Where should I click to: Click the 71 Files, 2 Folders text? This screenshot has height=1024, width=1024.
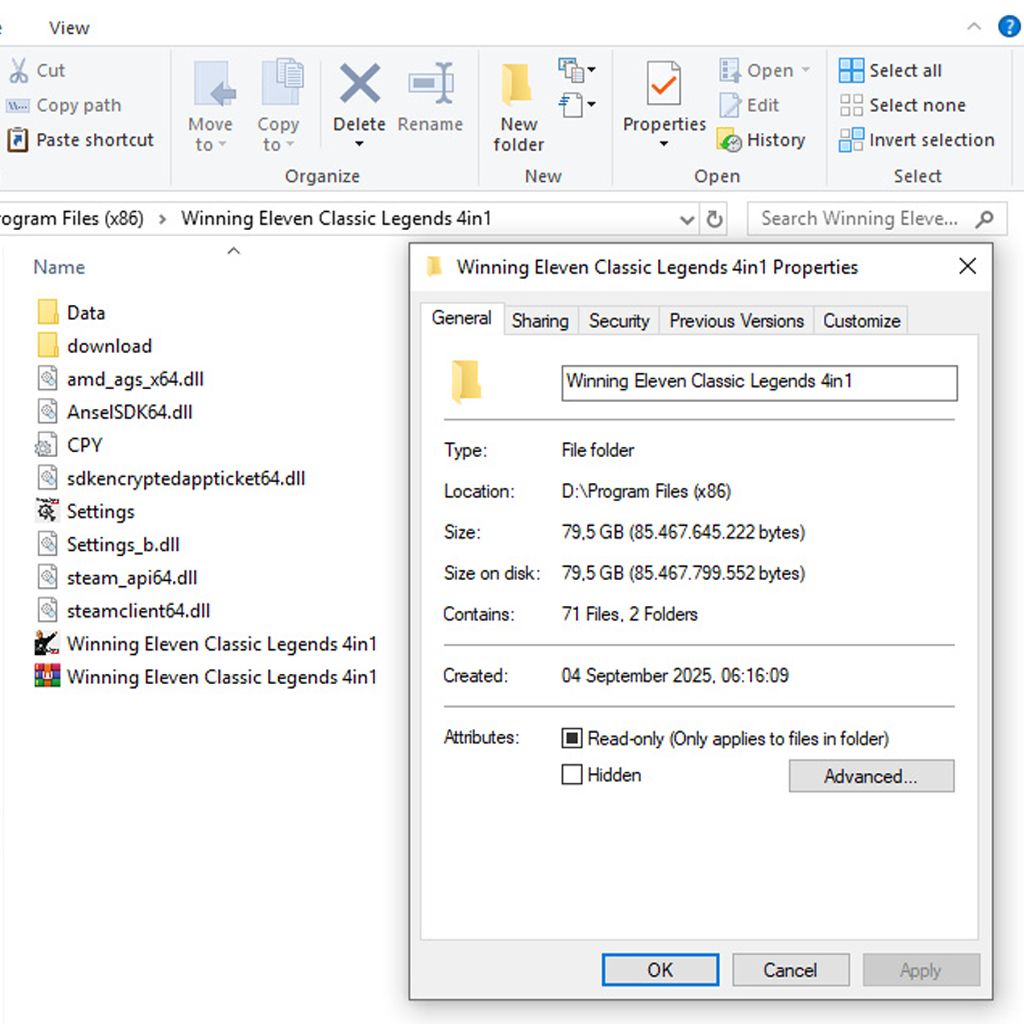tap(630, 615)
